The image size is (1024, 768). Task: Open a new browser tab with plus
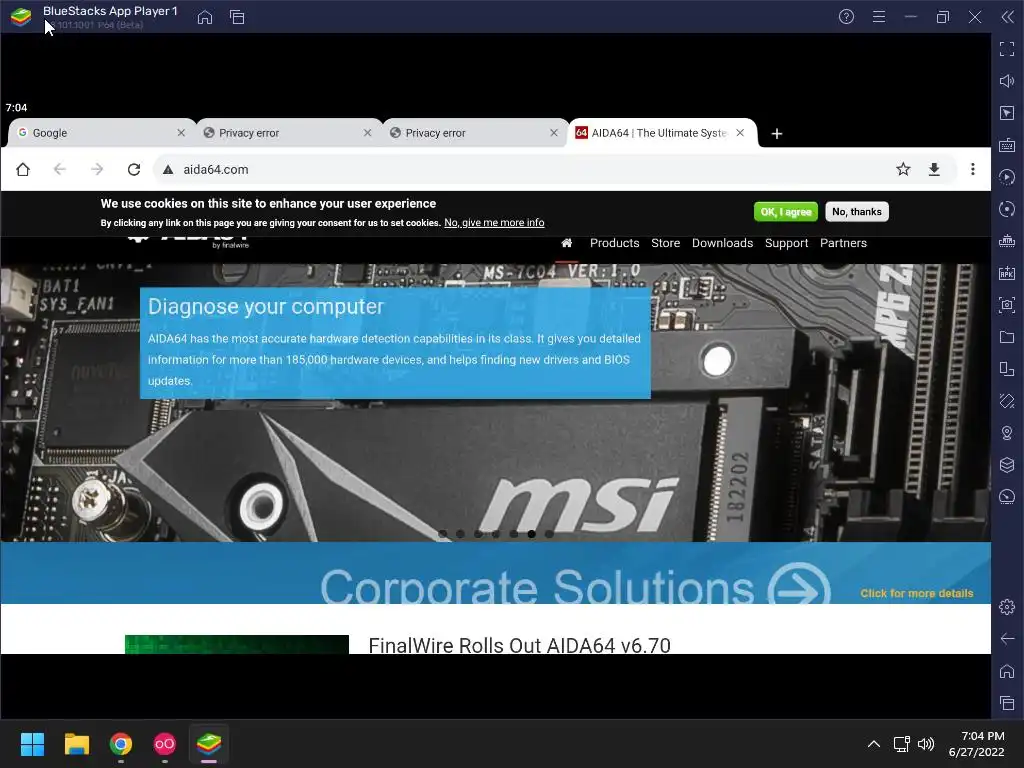pyautogui.click(x=776, y=134)
